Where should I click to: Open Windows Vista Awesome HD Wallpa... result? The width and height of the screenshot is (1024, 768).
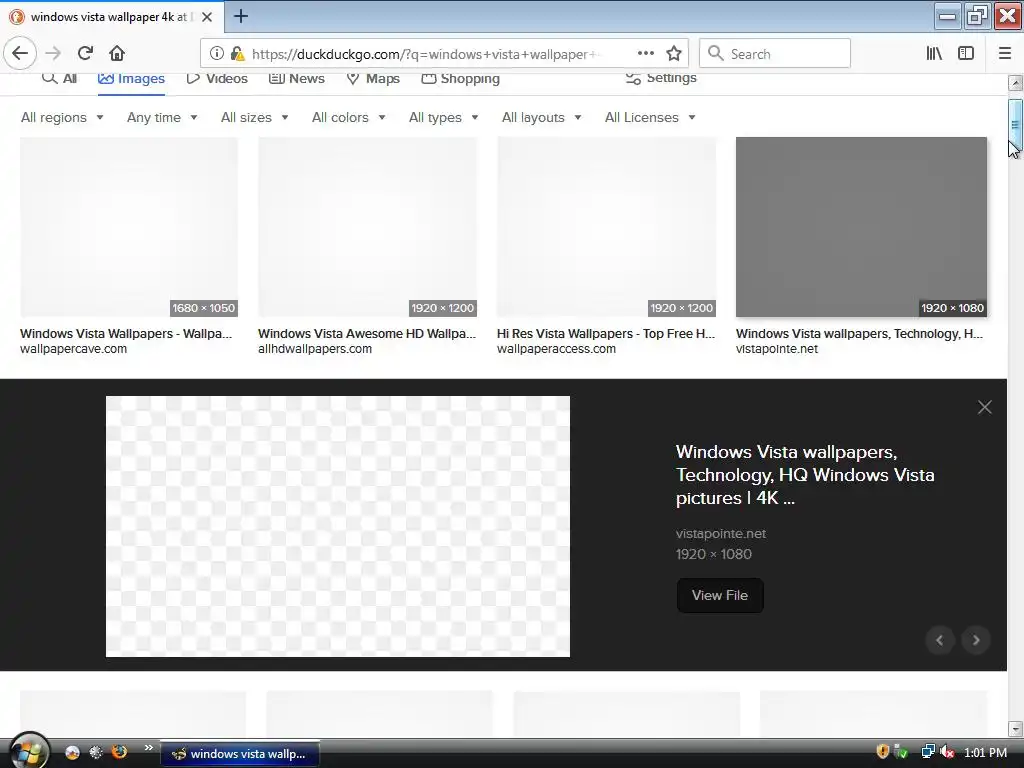pos(367,334)
